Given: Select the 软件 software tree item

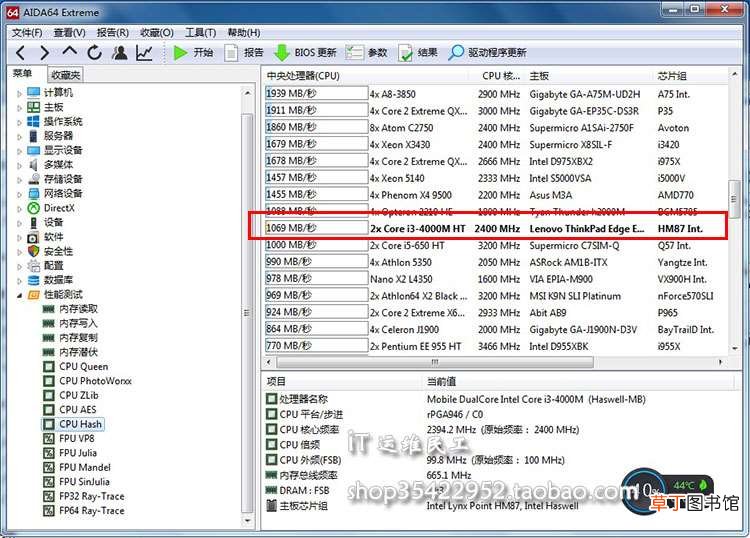Looking at the screenshot, I should coord(45,237).
